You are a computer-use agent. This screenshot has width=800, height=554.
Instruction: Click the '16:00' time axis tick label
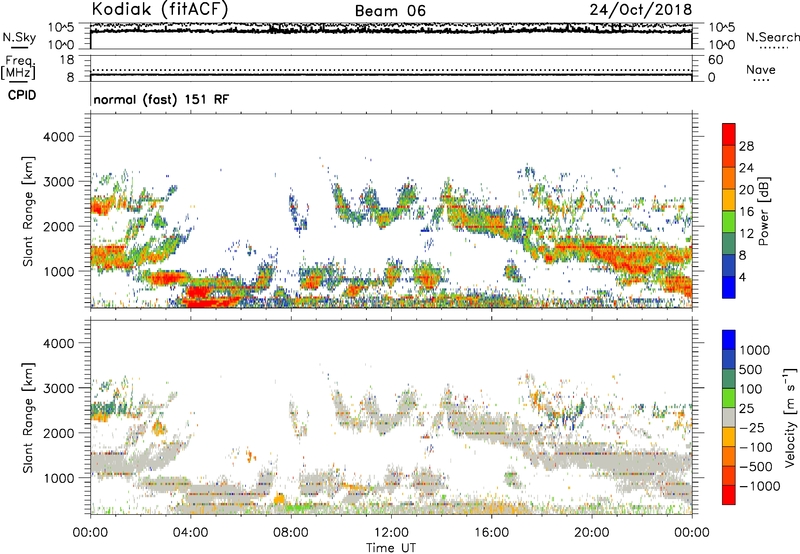(x=491, y=533)
